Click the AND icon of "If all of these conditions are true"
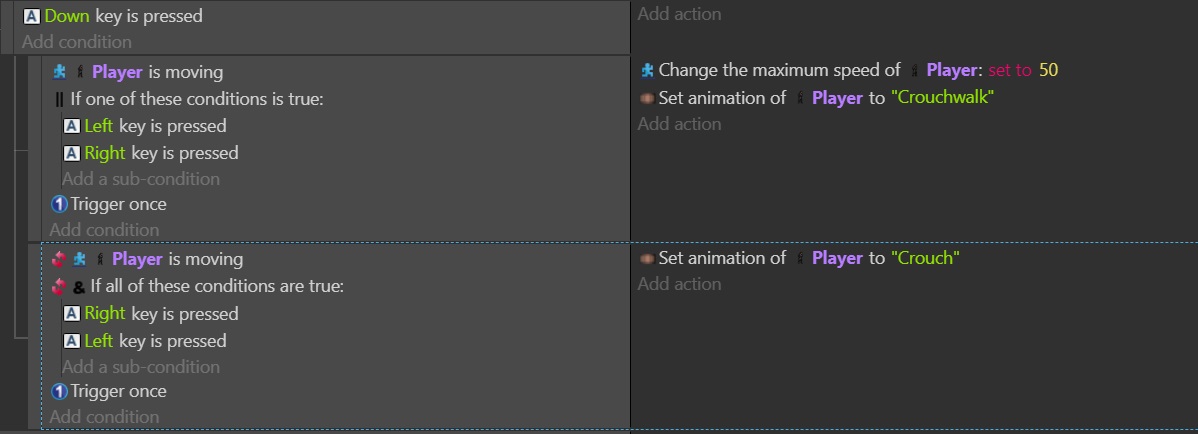 (x=79, y=287)
